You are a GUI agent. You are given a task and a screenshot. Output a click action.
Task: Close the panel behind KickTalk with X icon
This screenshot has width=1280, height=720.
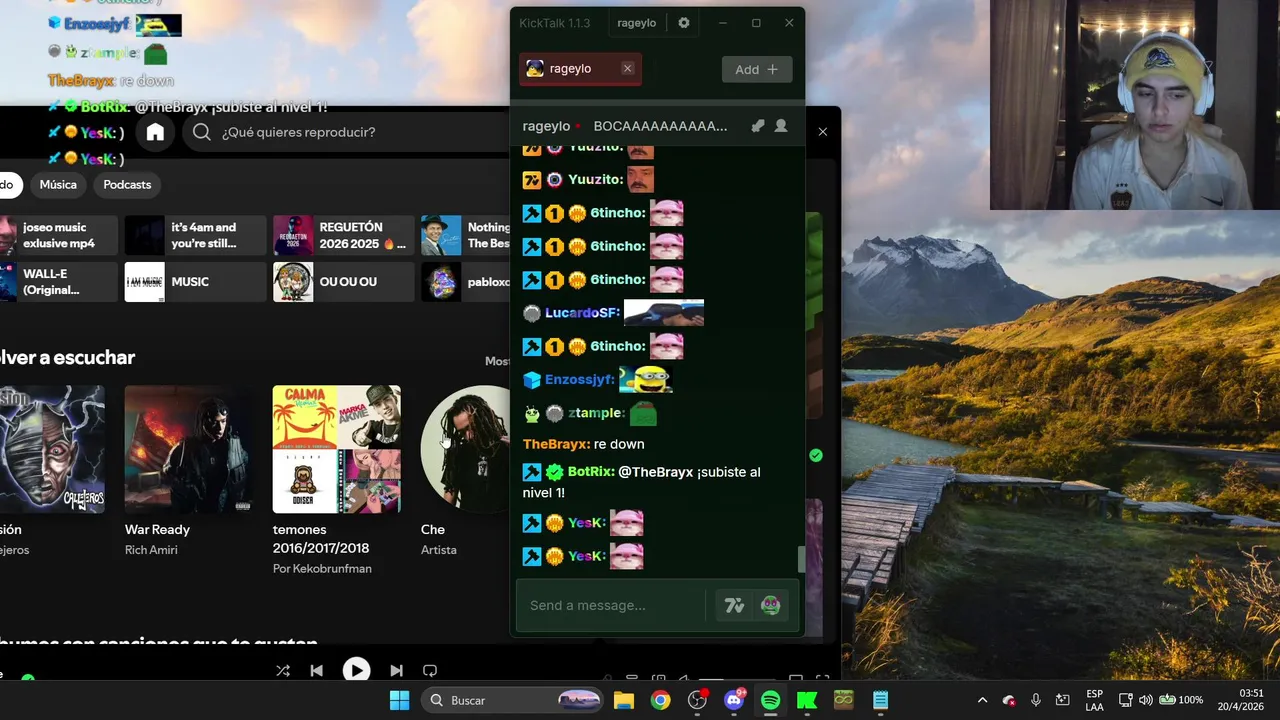823,131
